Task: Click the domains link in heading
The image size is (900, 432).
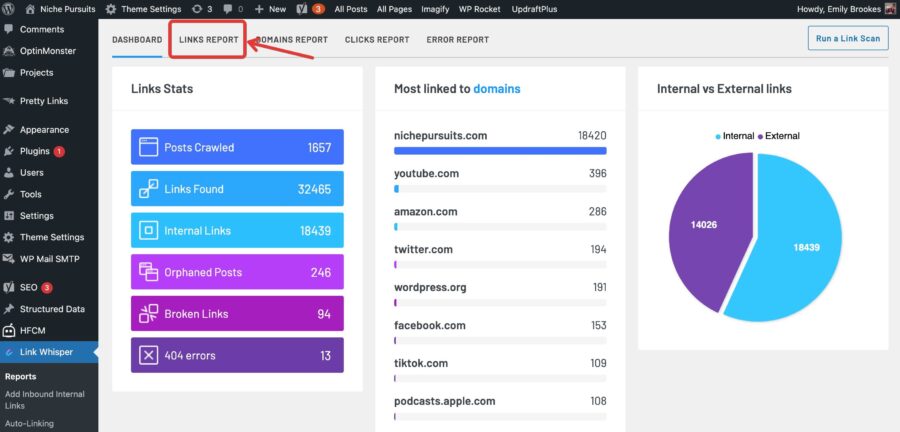Action: (x=496, y=89)
